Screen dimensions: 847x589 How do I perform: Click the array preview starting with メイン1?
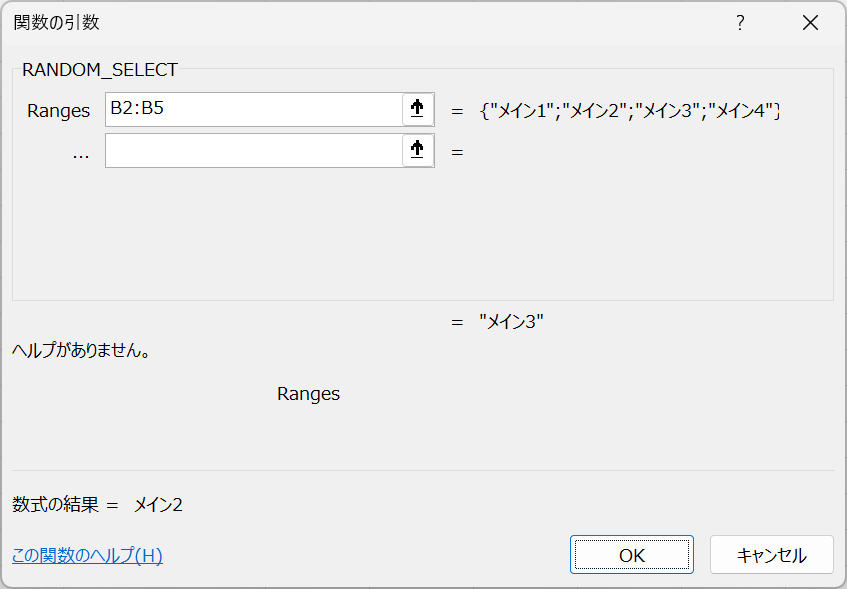pos(629,111)
